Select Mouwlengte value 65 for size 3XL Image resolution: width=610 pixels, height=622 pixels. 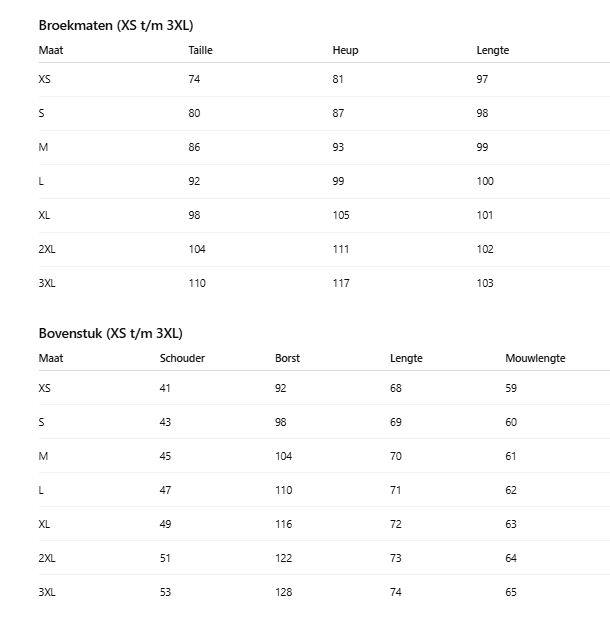click(x=511, y=592)
